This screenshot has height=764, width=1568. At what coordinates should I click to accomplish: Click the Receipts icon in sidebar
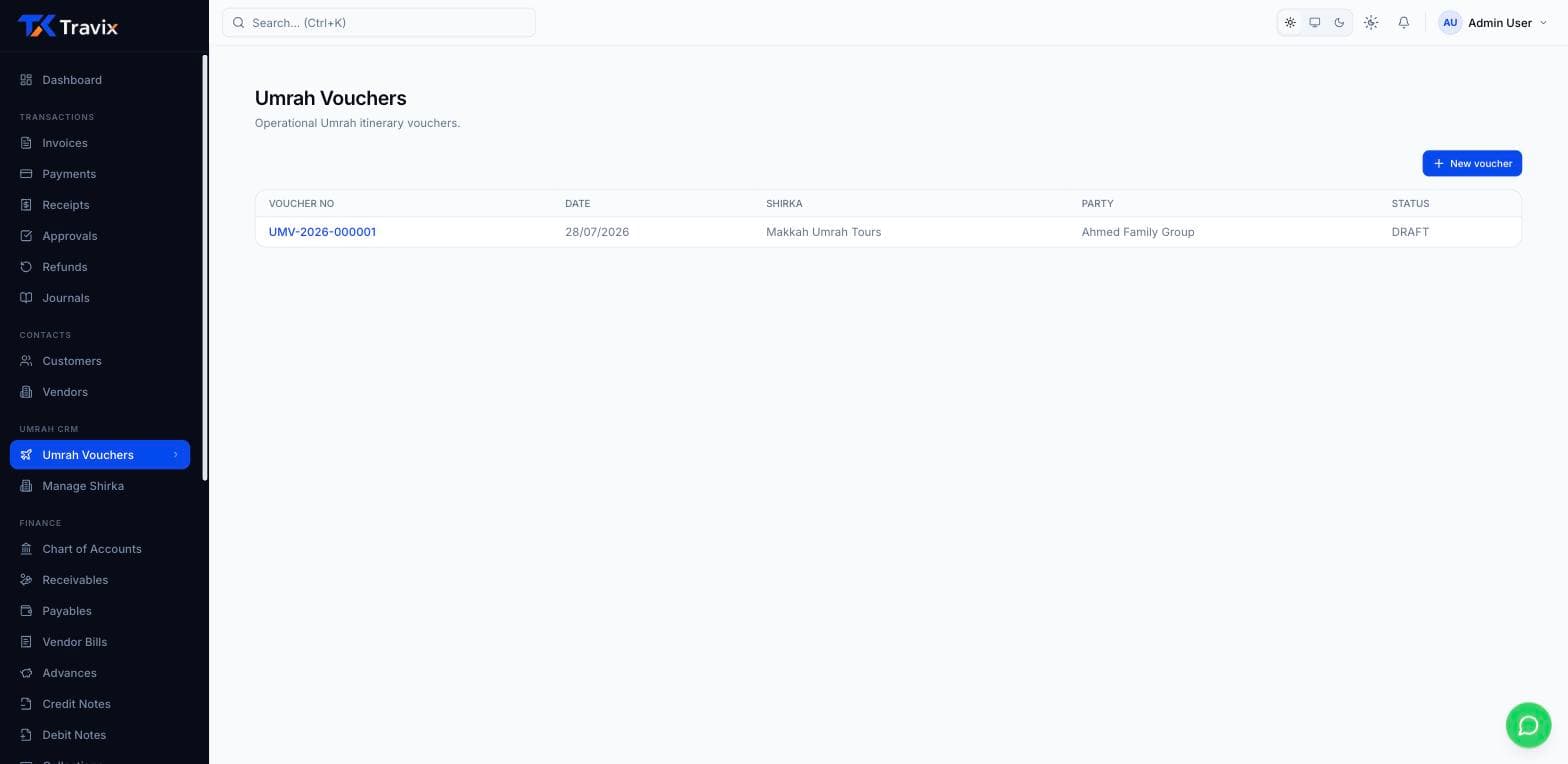[26, 205]
